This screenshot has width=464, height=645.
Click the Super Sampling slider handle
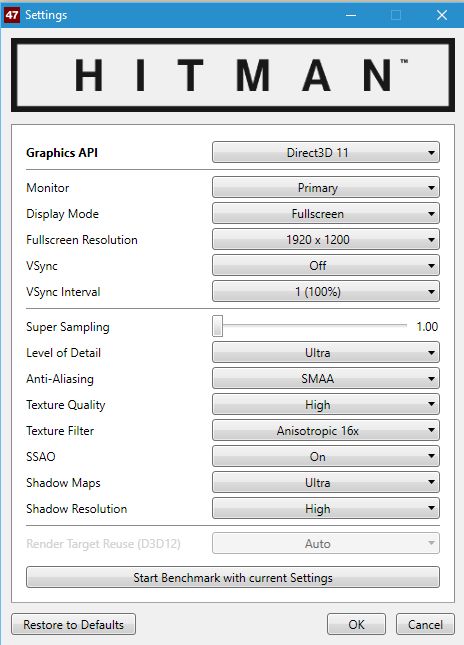click(218, 326)
